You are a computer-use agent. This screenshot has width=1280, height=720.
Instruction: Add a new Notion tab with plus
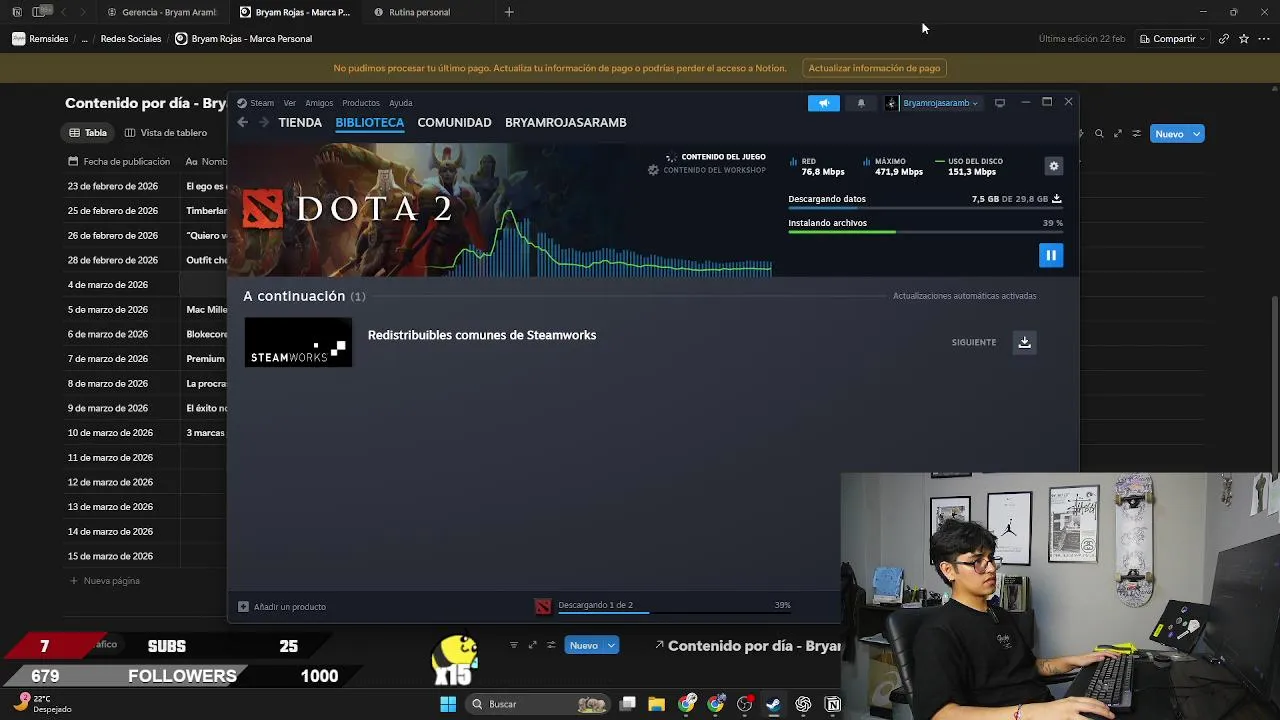click(509, 12)
